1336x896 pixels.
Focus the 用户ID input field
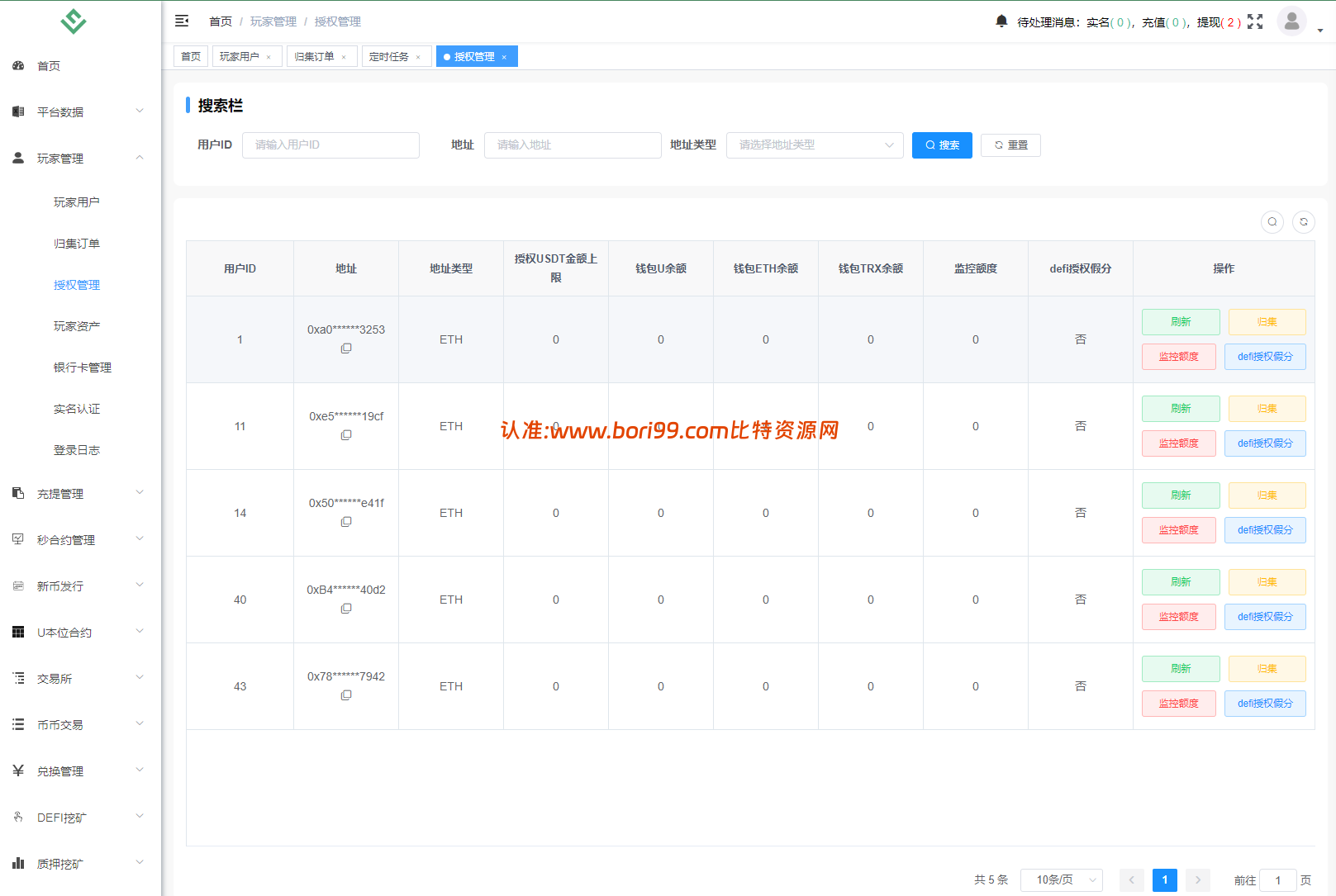coord(330,145)
